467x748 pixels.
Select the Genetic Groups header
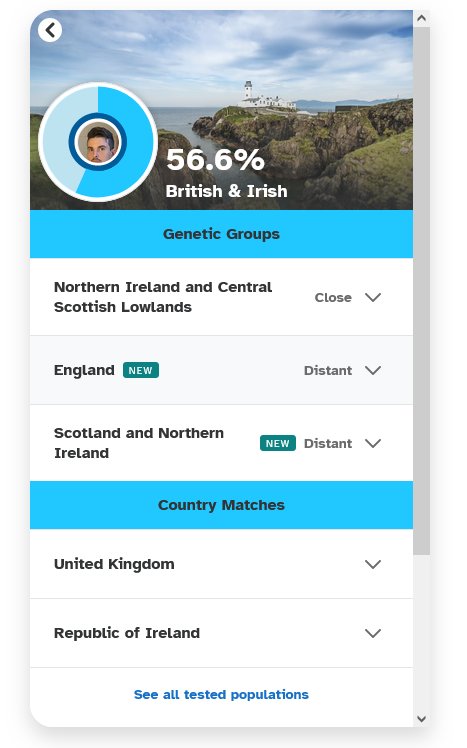pos(221,234)
